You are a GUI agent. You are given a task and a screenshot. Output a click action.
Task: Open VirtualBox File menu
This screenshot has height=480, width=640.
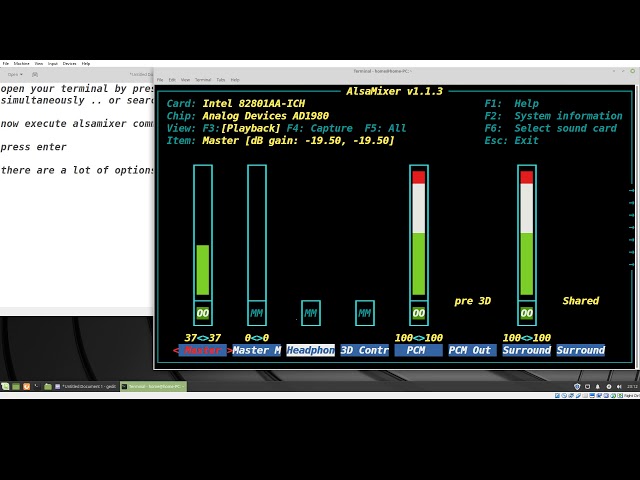point(6,64)
